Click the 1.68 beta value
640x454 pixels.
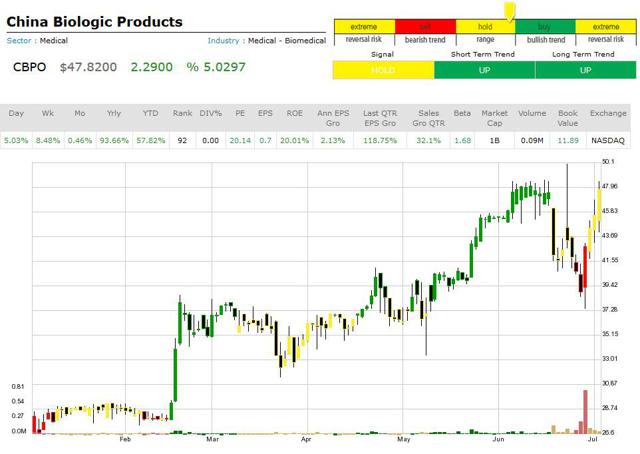click(x=462, y=140)
